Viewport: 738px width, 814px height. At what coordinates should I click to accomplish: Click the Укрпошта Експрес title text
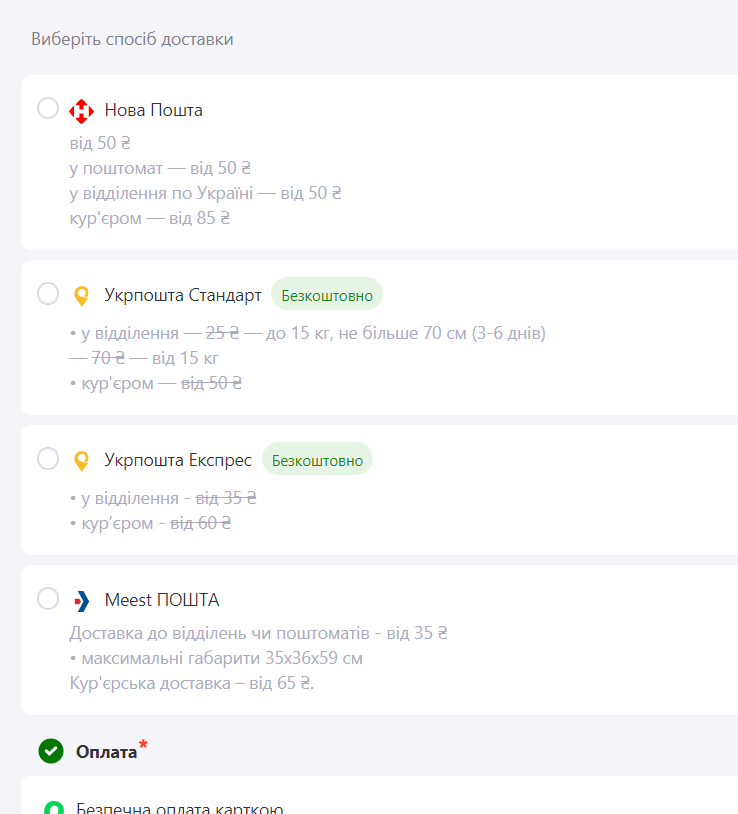(x=178, y=460)
